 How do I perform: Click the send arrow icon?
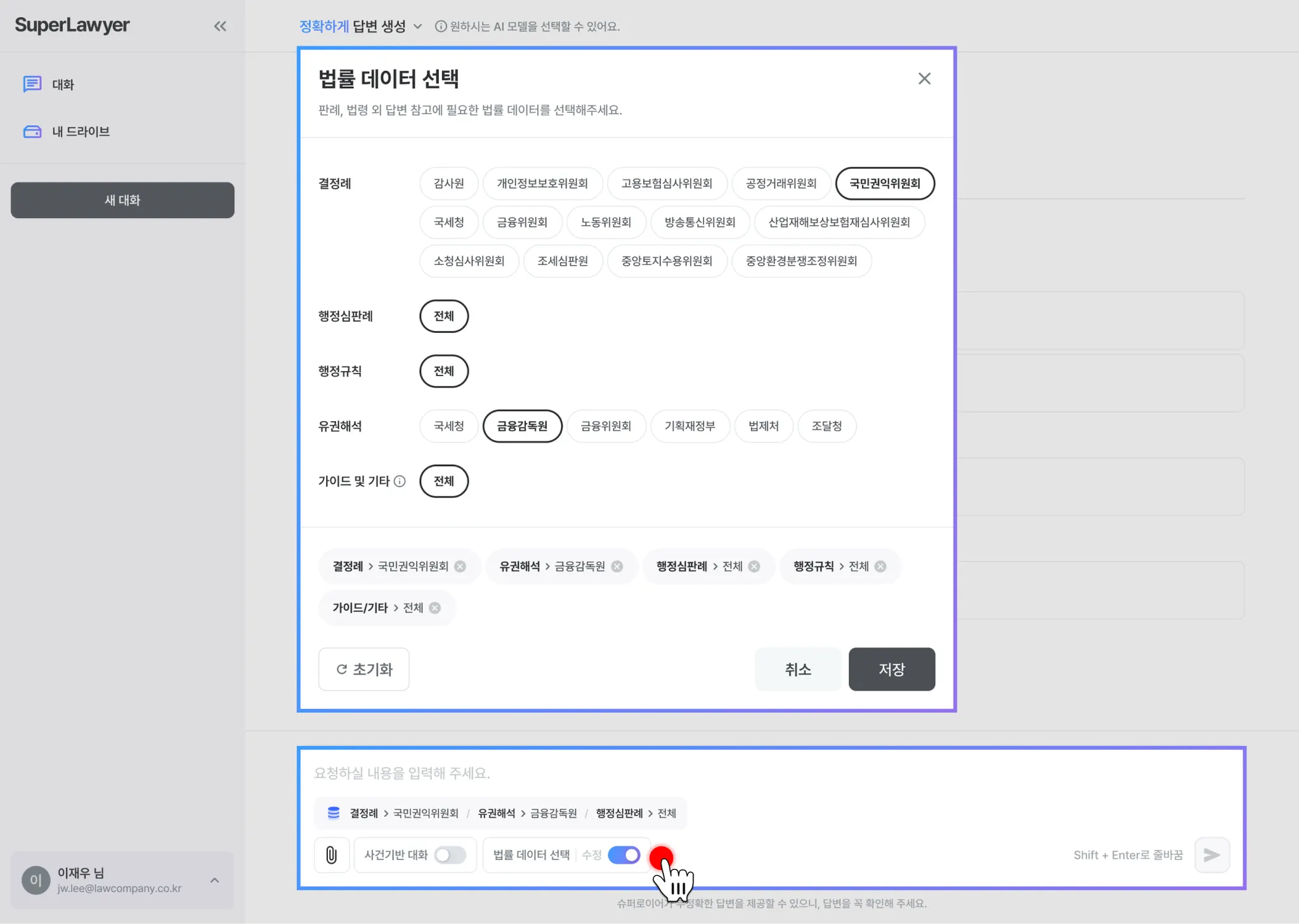(x=1211, y=855)
